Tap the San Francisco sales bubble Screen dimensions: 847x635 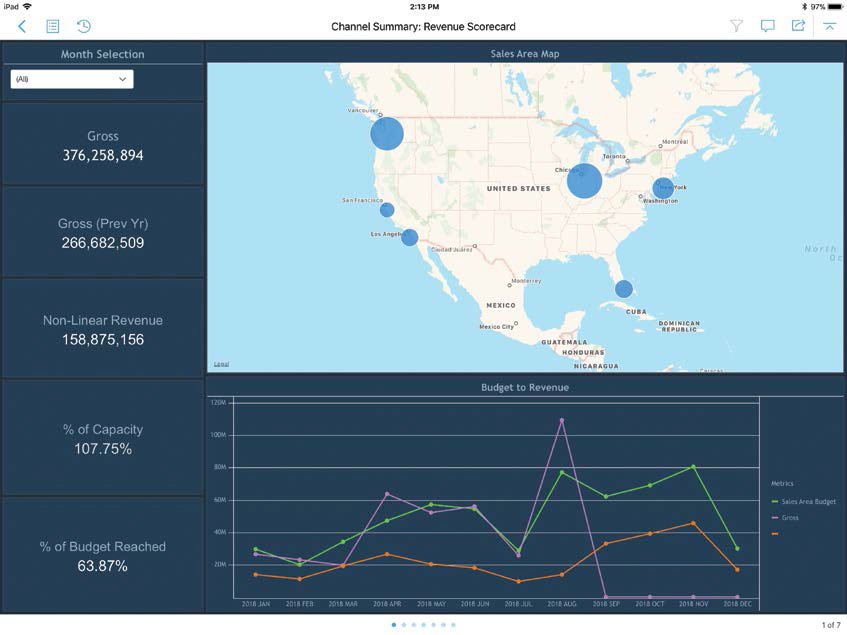pos(387,210)
